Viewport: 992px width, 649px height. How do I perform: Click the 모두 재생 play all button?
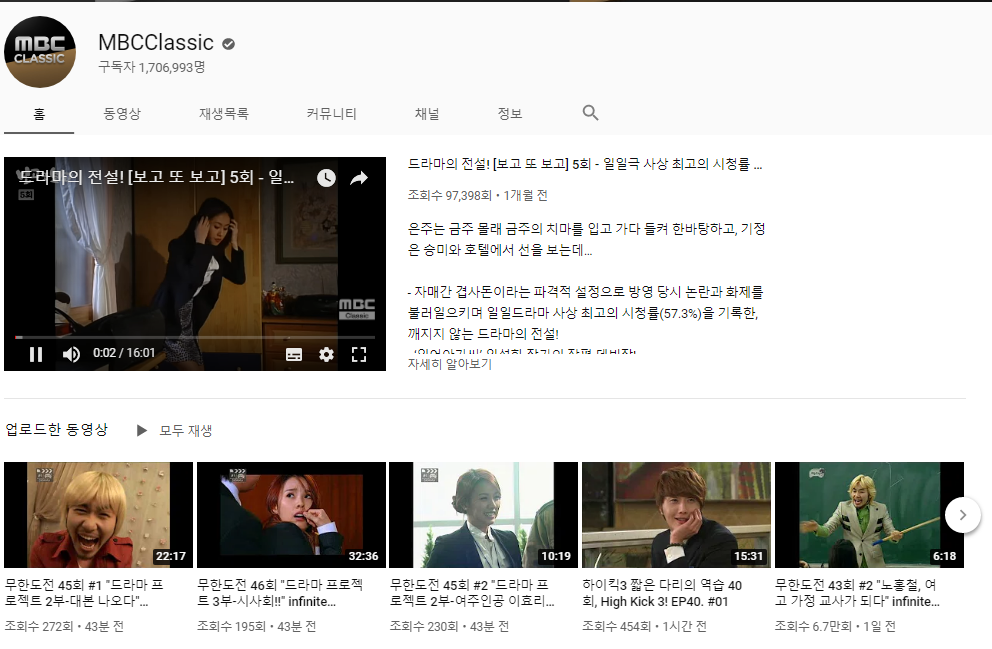pos(175,430)
